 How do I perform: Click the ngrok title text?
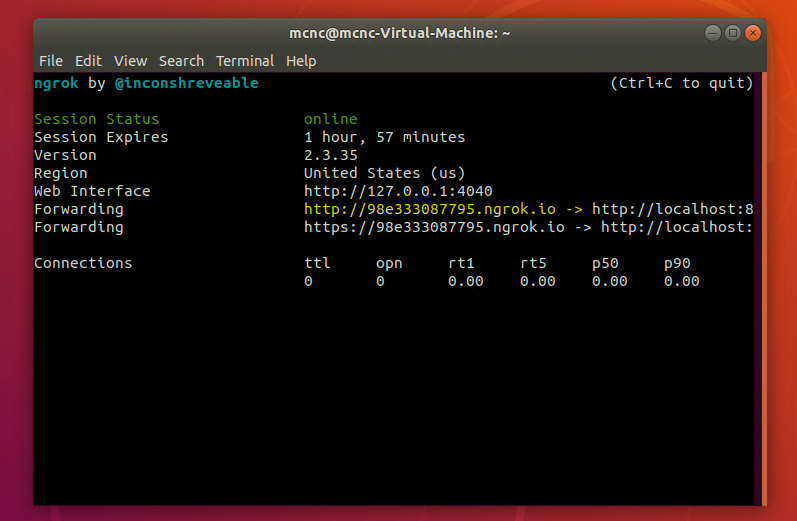[x=56, y=83]
